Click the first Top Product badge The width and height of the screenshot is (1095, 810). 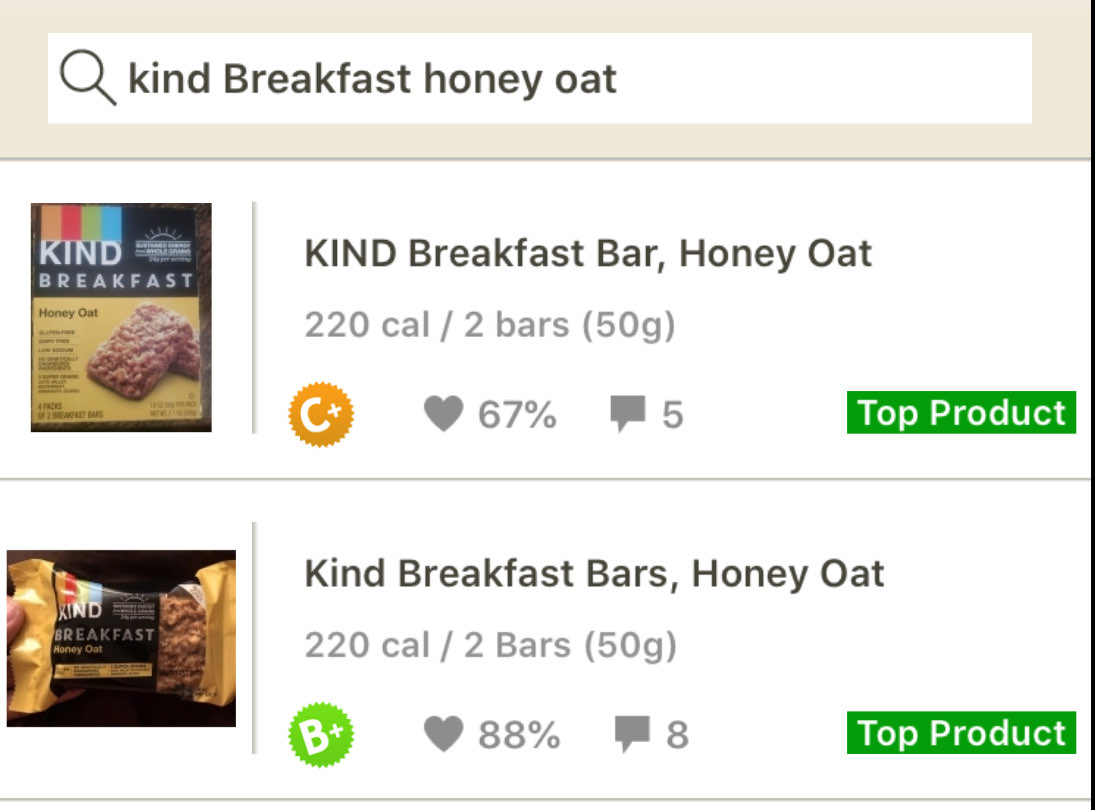click(962, 412)
